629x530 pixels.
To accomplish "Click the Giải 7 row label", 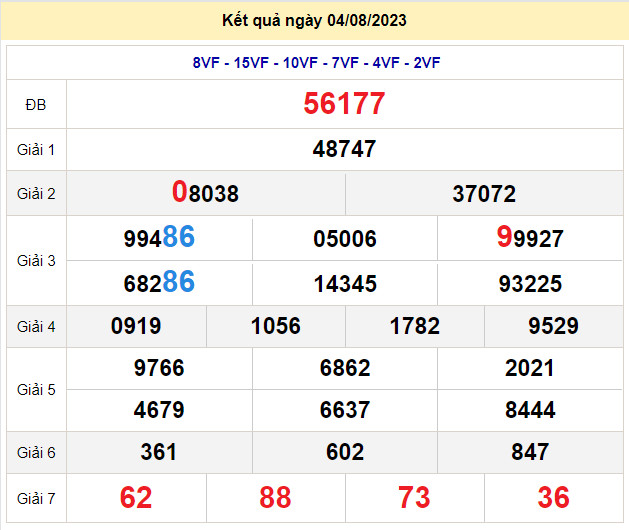I will [36, 499].
